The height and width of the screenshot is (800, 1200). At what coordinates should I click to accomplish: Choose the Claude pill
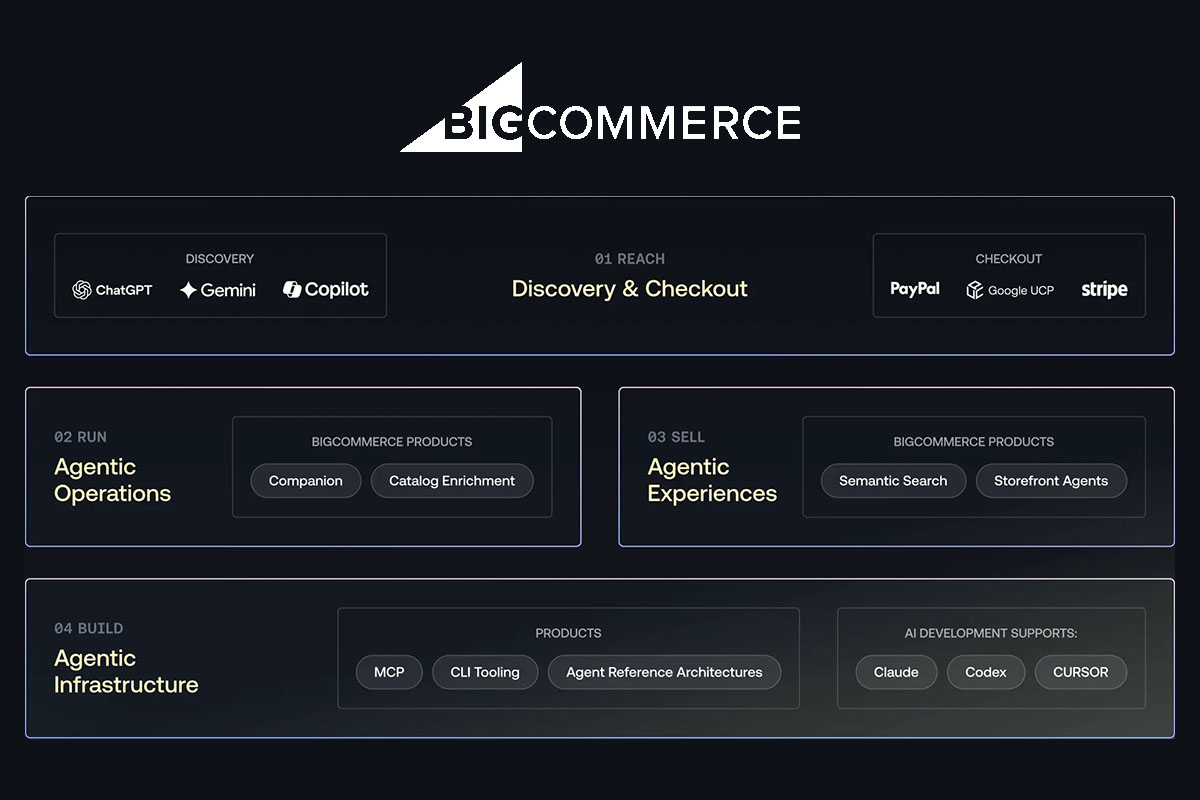[896, 672]
